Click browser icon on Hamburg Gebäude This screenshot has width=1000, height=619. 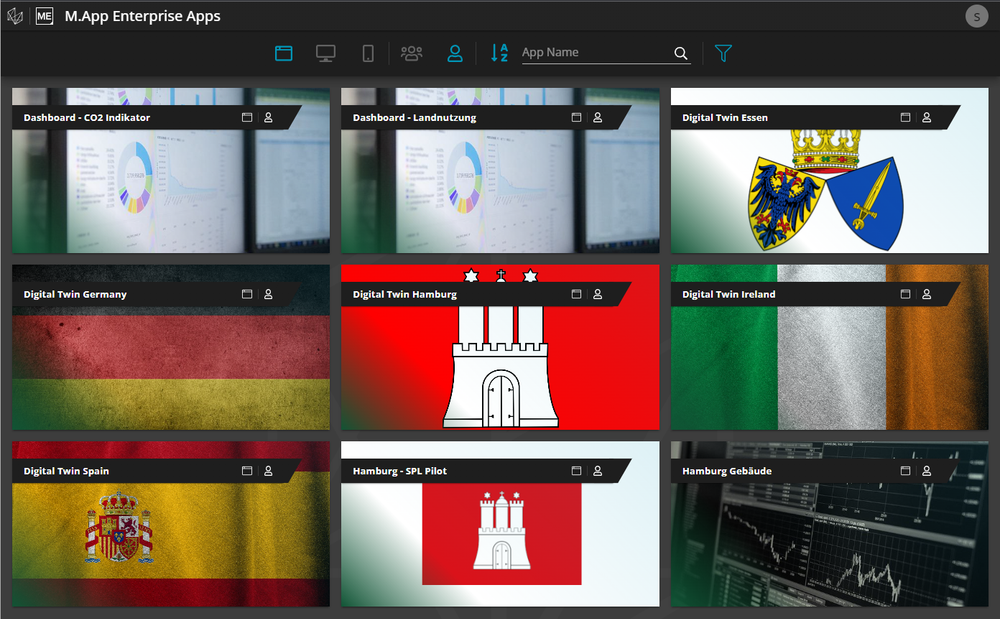coord(905,470)
